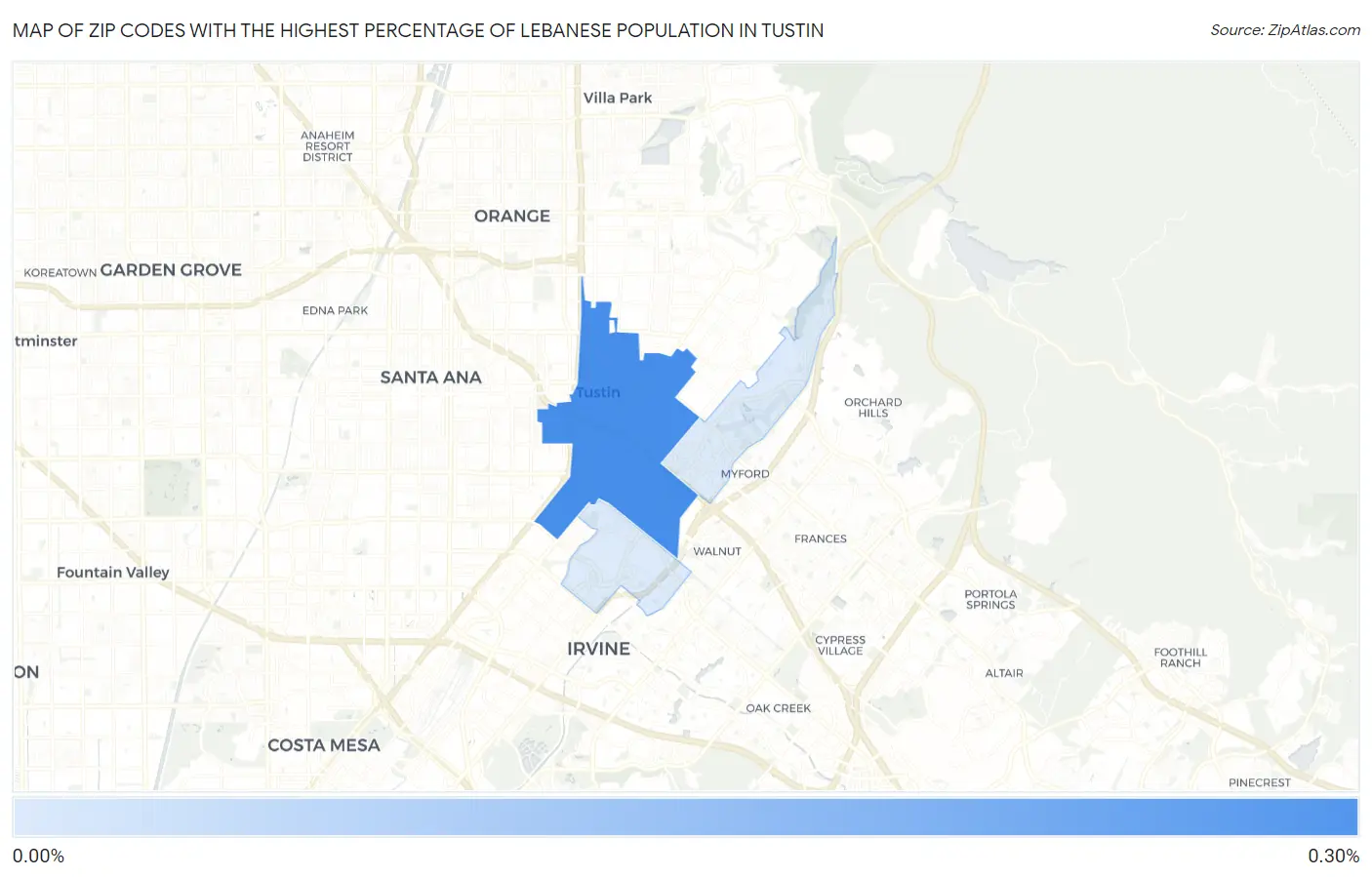The width and height of the screenshot is (1372, 877).
Task: Click the ORANGE city label
Action: (x=512, y=216)
